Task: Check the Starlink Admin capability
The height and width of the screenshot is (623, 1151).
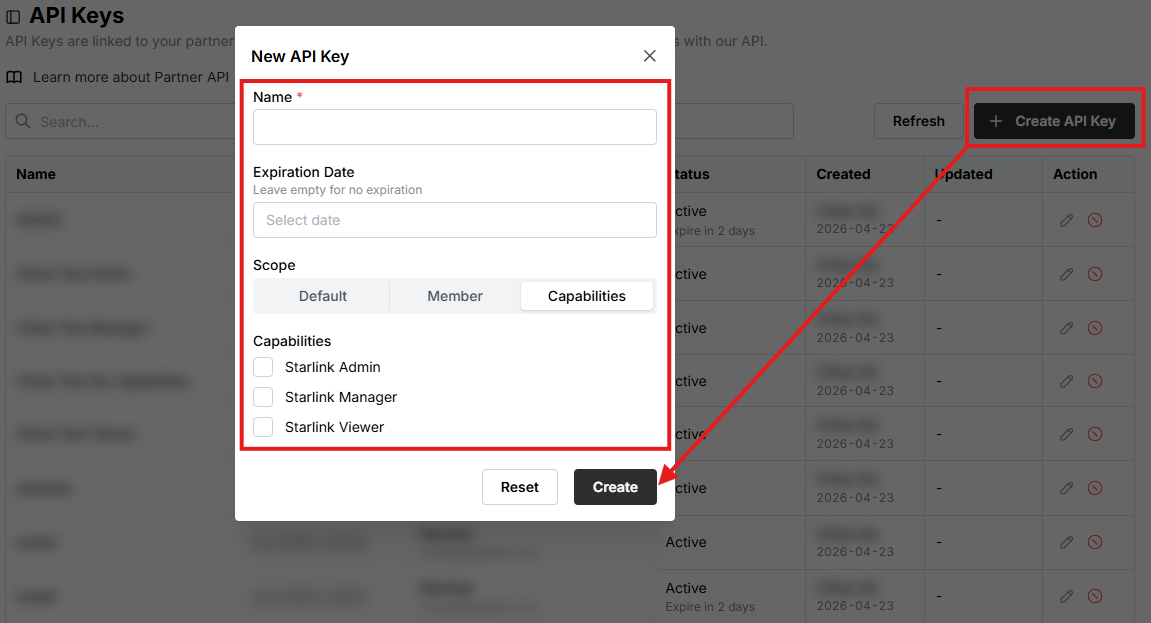Action: click(x=263, y=367)
